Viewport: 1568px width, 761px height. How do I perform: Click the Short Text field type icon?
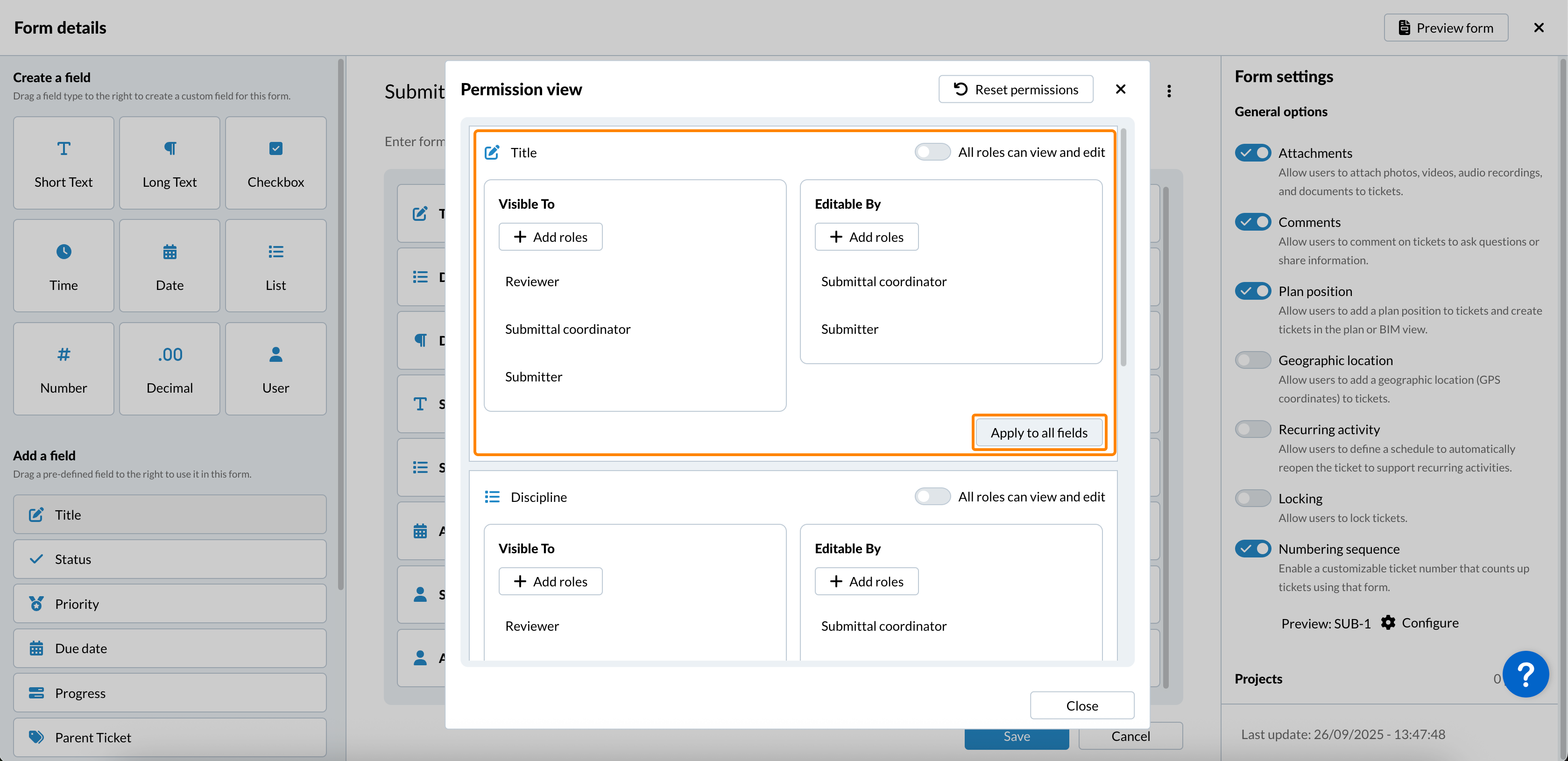[64, 148]
